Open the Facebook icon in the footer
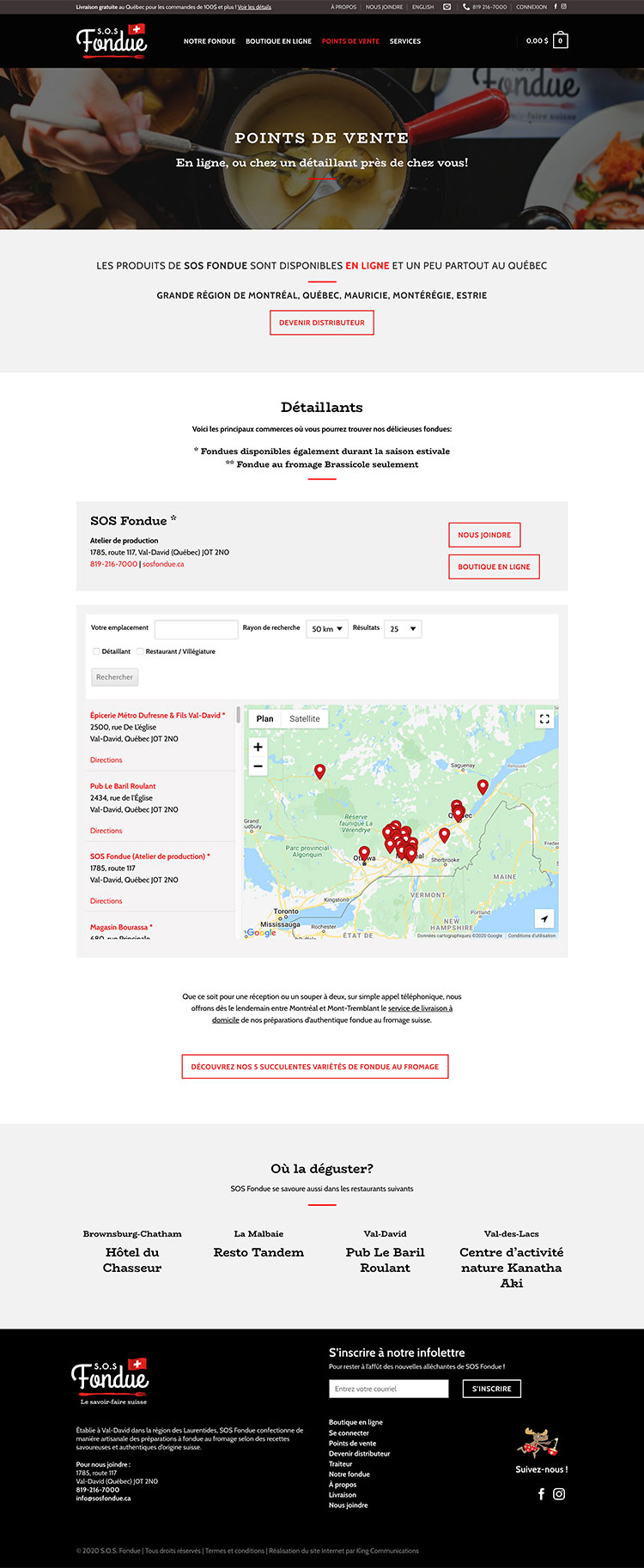644x1568 pixels. tap(541, 1494)
